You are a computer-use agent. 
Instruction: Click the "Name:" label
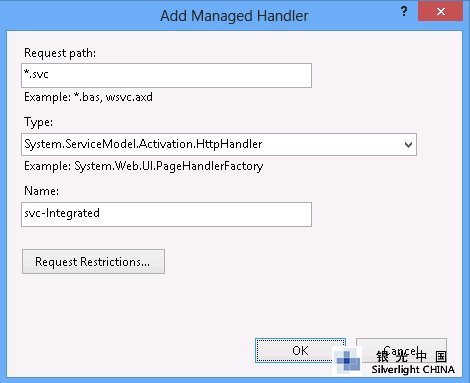tap(41, 191)
